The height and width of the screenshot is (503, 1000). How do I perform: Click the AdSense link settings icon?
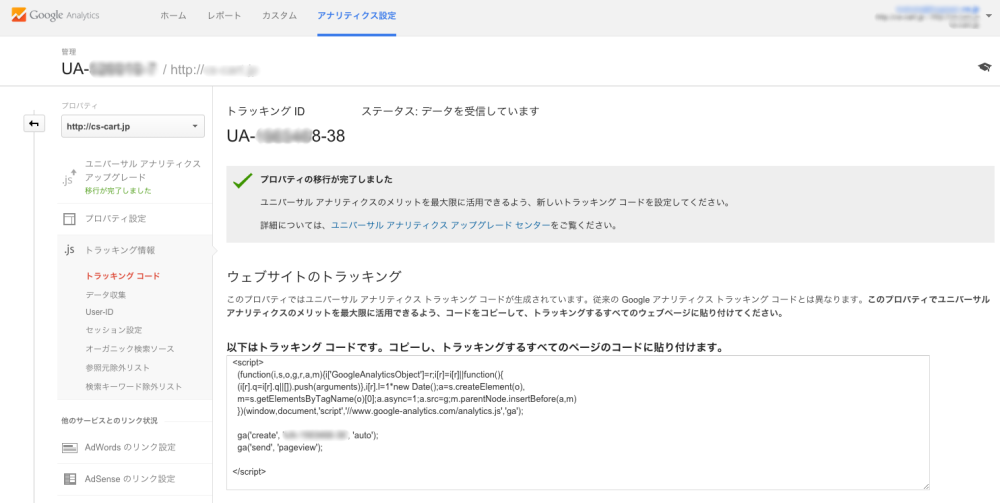tap(70, 479)
